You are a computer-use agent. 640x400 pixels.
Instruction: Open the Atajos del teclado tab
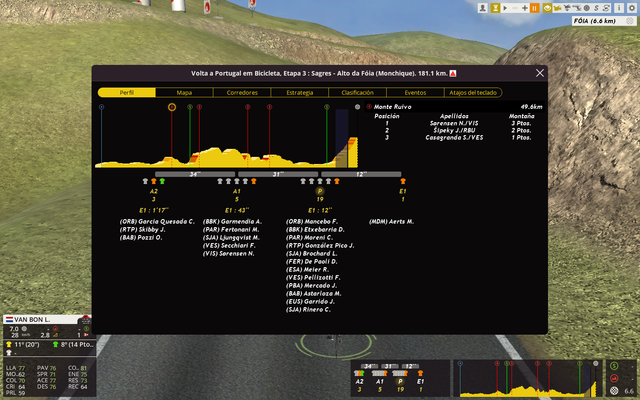pos(473,93)
